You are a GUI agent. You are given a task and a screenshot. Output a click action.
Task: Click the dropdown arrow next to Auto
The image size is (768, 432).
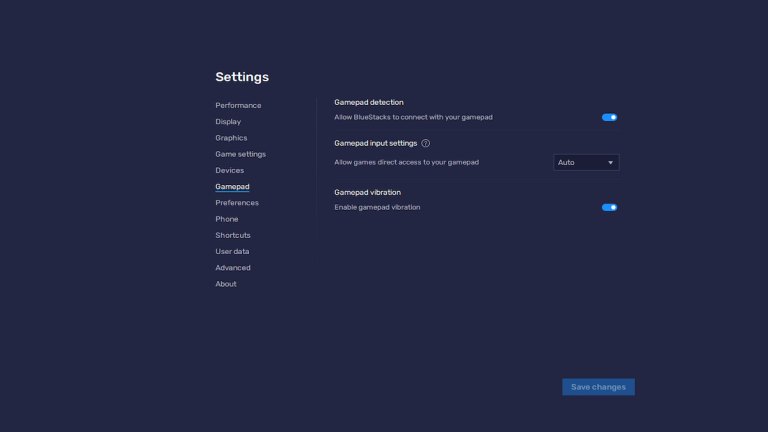[610, 162]
